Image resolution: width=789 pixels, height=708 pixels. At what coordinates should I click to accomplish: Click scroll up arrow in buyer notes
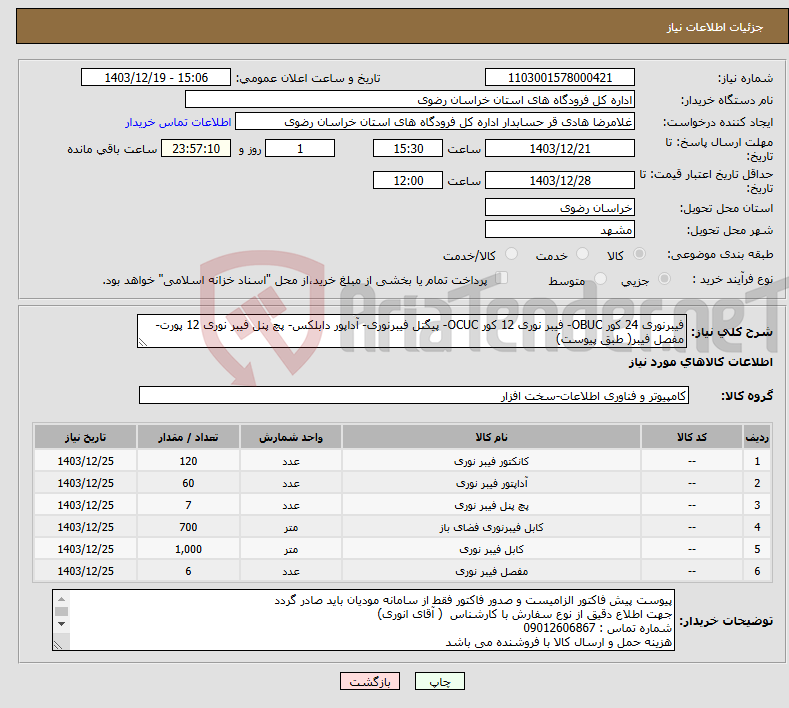tap(61, 599)
